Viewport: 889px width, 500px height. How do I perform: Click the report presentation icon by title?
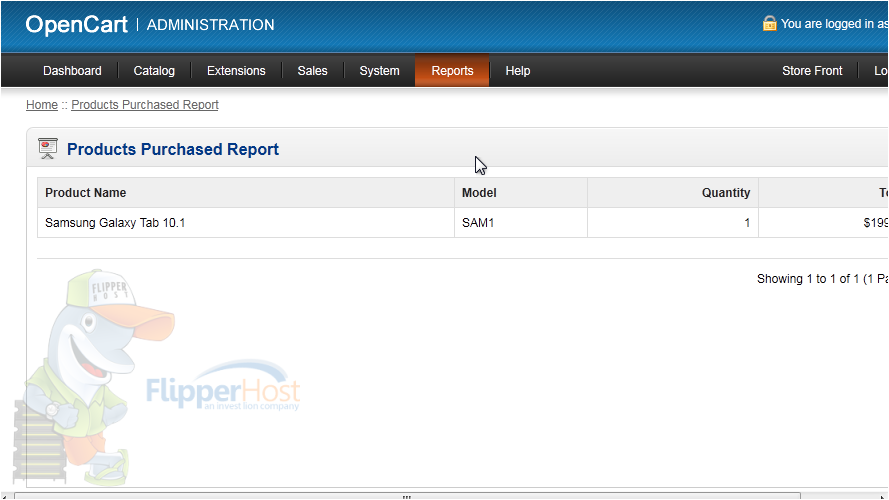click(x=48, y=149)
